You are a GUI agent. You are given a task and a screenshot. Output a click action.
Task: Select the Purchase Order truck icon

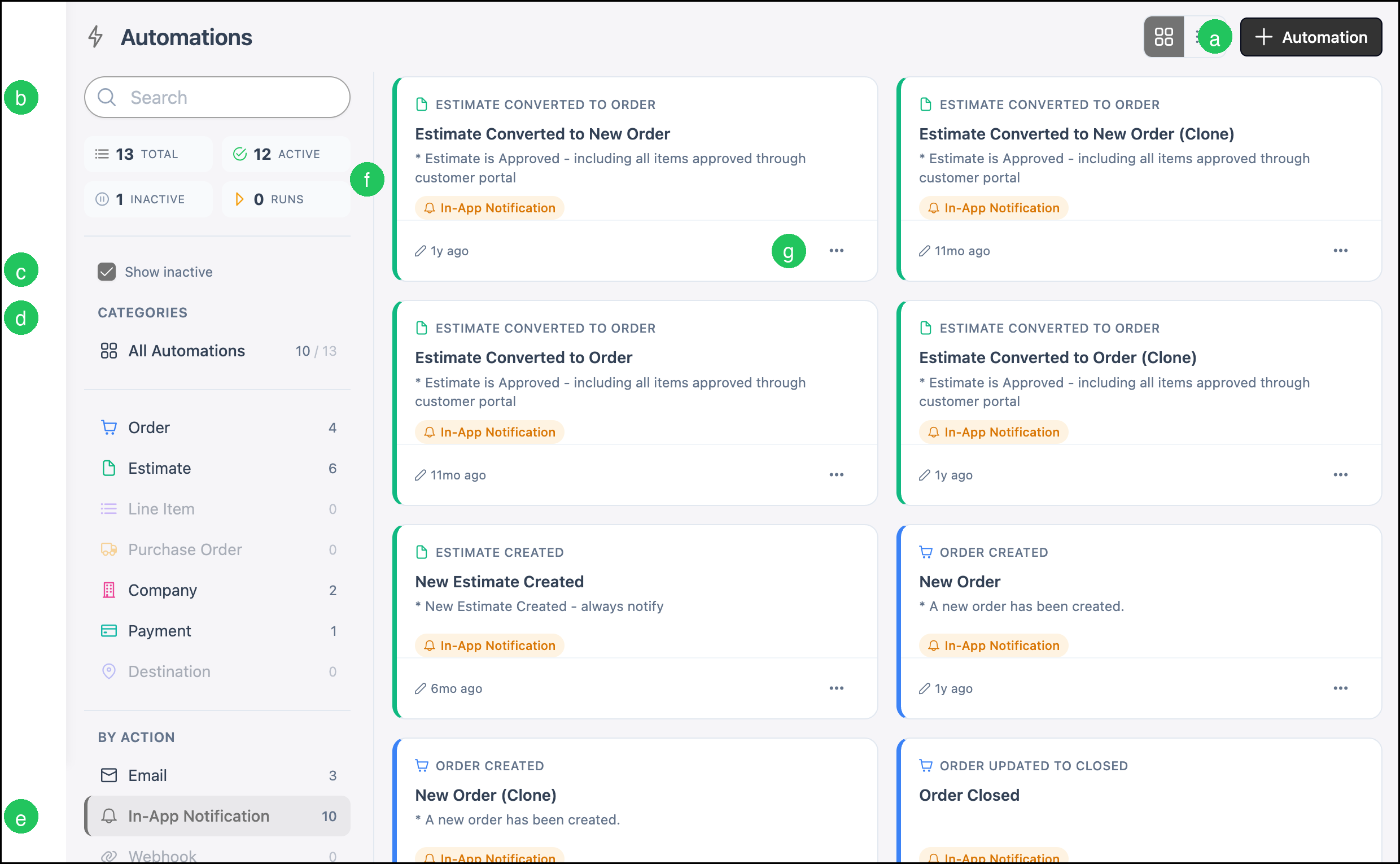coord(108,549)
